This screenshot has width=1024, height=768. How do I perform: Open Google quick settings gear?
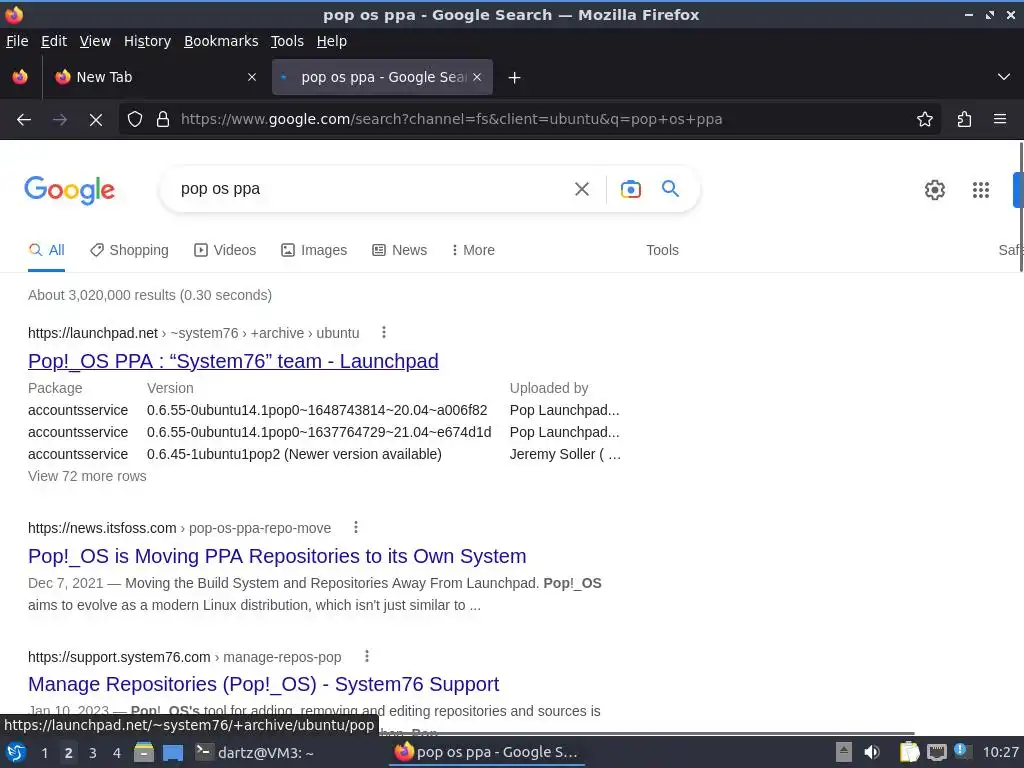[935, 190]
